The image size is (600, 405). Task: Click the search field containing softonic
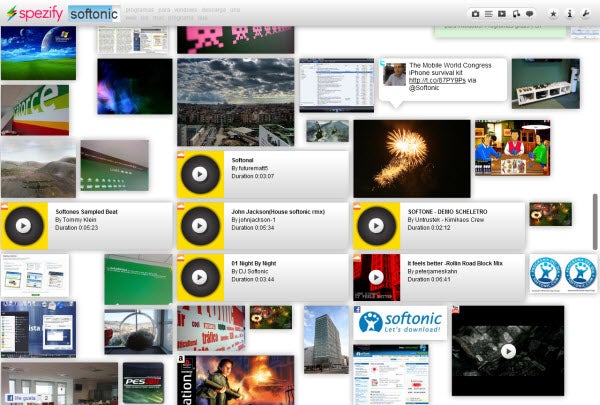pyautogui.click(x=94, y=14)
